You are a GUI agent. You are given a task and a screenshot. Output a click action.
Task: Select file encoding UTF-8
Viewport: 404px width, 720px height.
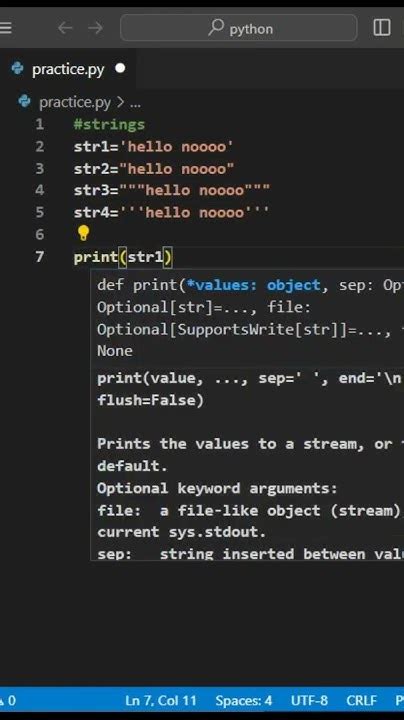(x=309, y=700)
